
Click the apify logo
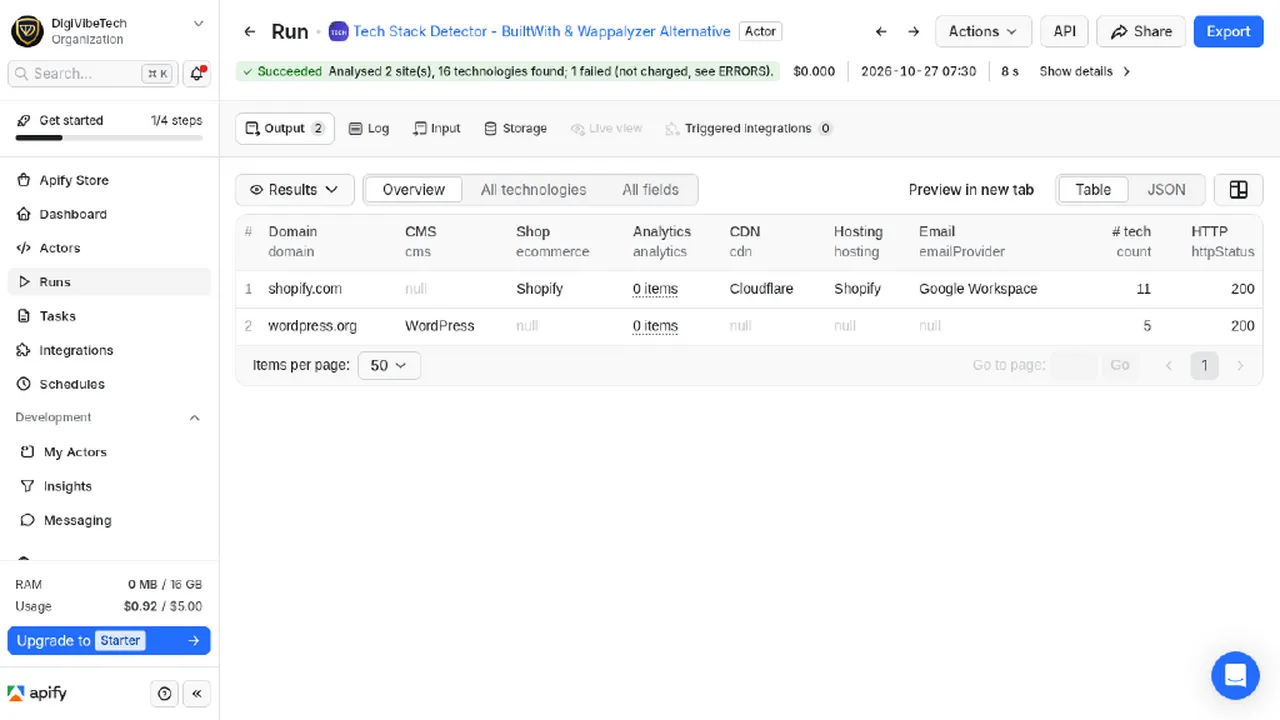tap(37, 693)
